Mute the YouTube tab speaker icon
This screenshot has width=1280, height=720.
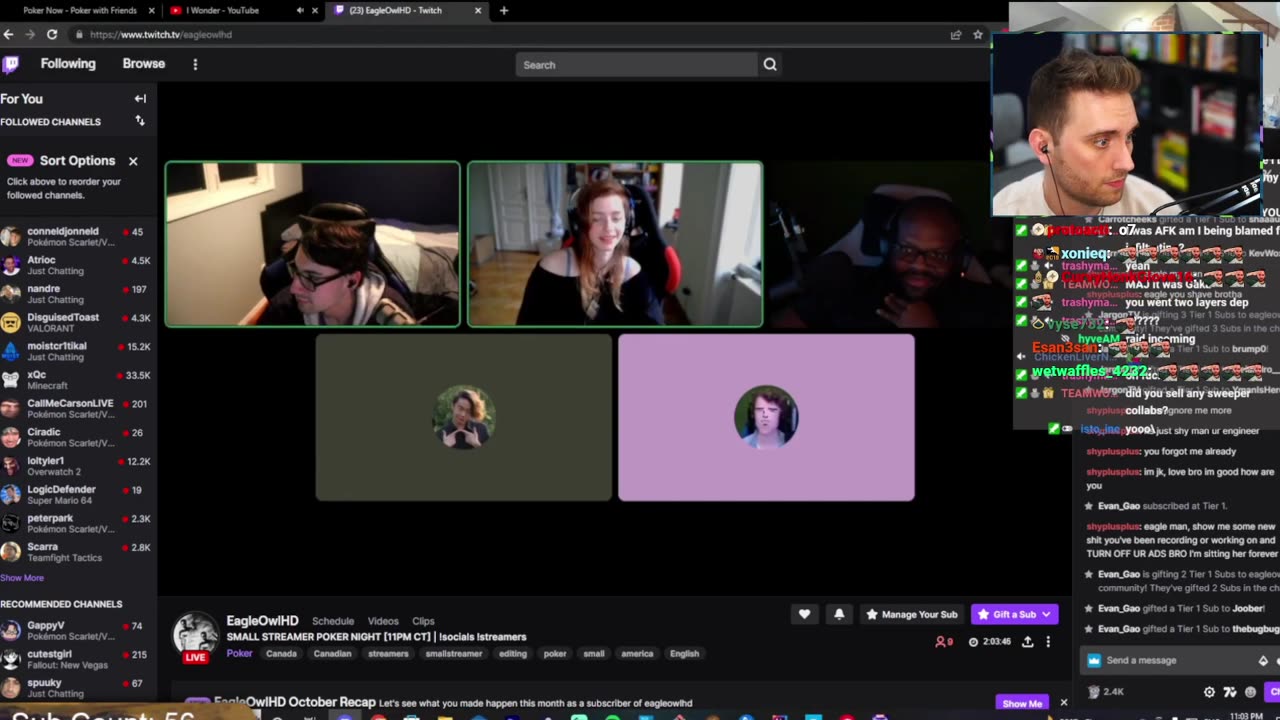(300, 10)
